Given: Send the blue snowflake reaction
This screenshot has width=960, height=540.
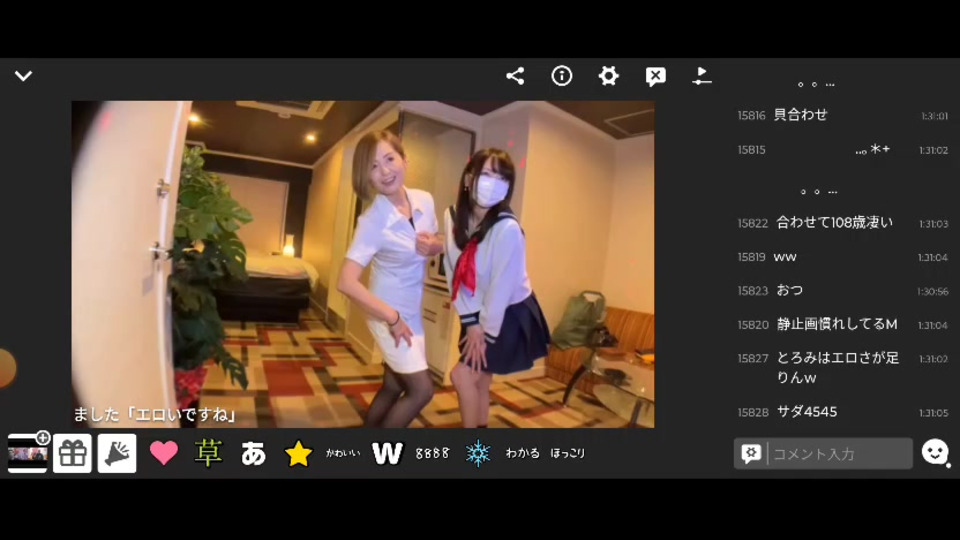Looking at the screenshot, I should (478, 454).
